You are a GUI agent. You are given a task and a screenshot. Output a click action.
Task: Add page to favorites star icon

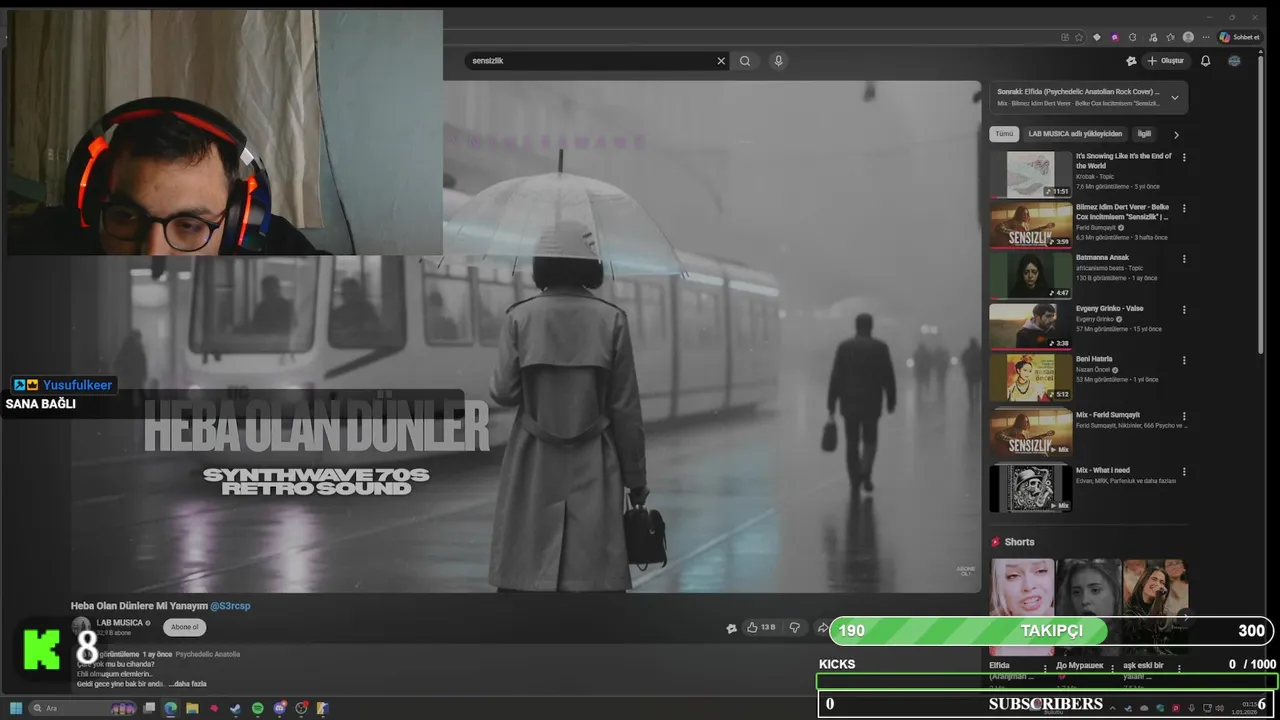click(x=1079, y=37)
